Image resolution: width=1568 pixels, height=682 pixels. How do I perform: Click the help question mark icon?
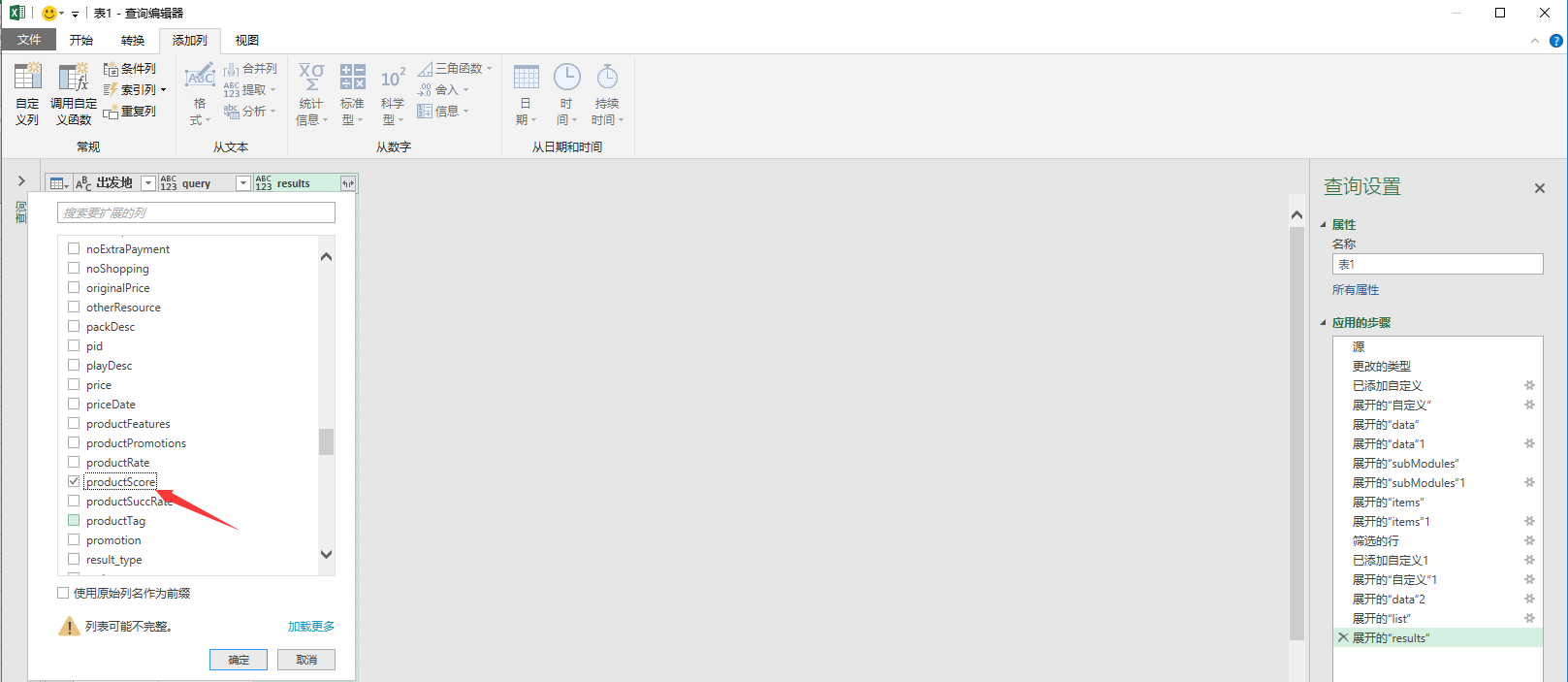click(1555, 41)
